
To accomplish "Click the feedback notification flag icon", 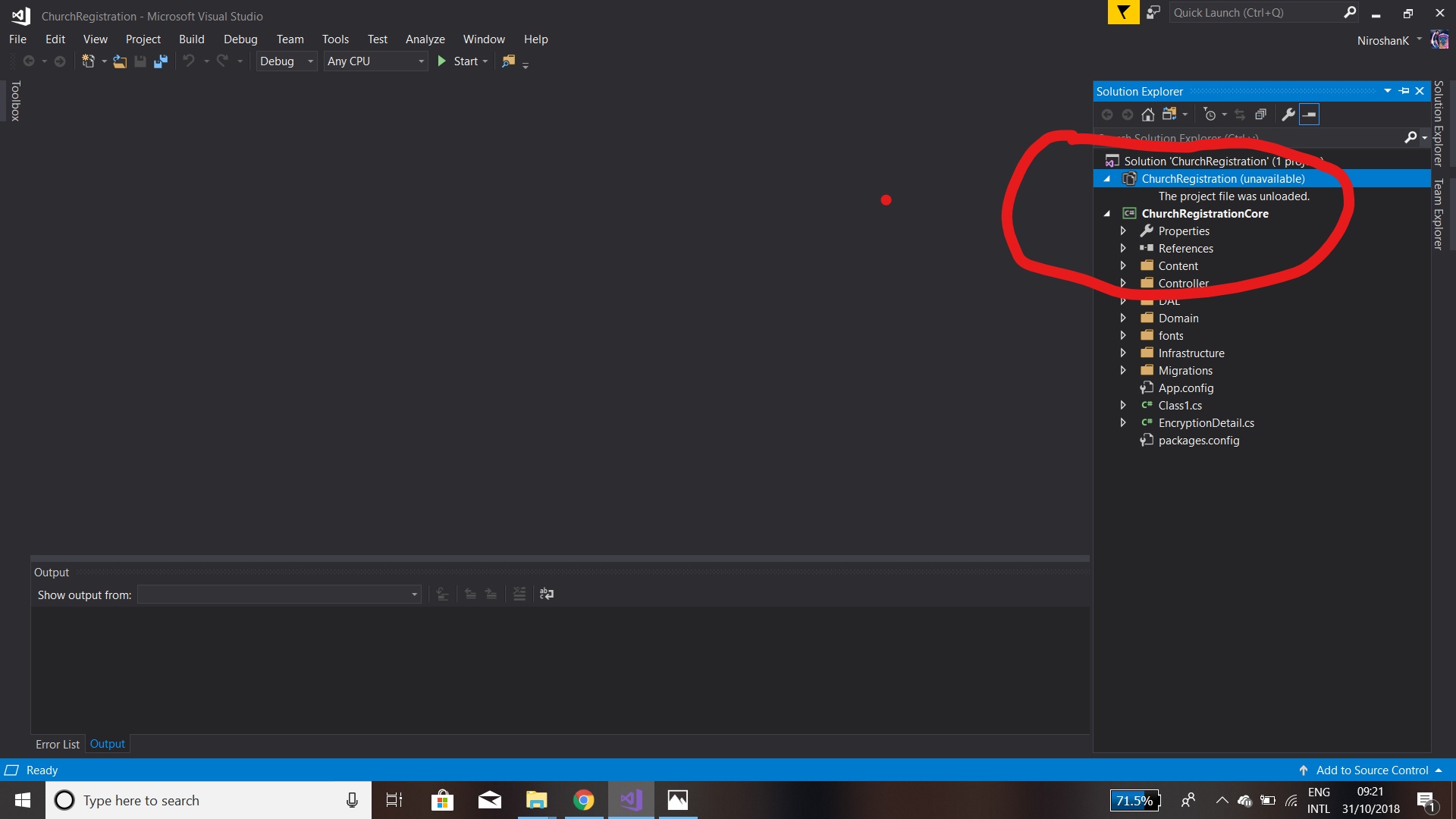I will point(1123,12).
